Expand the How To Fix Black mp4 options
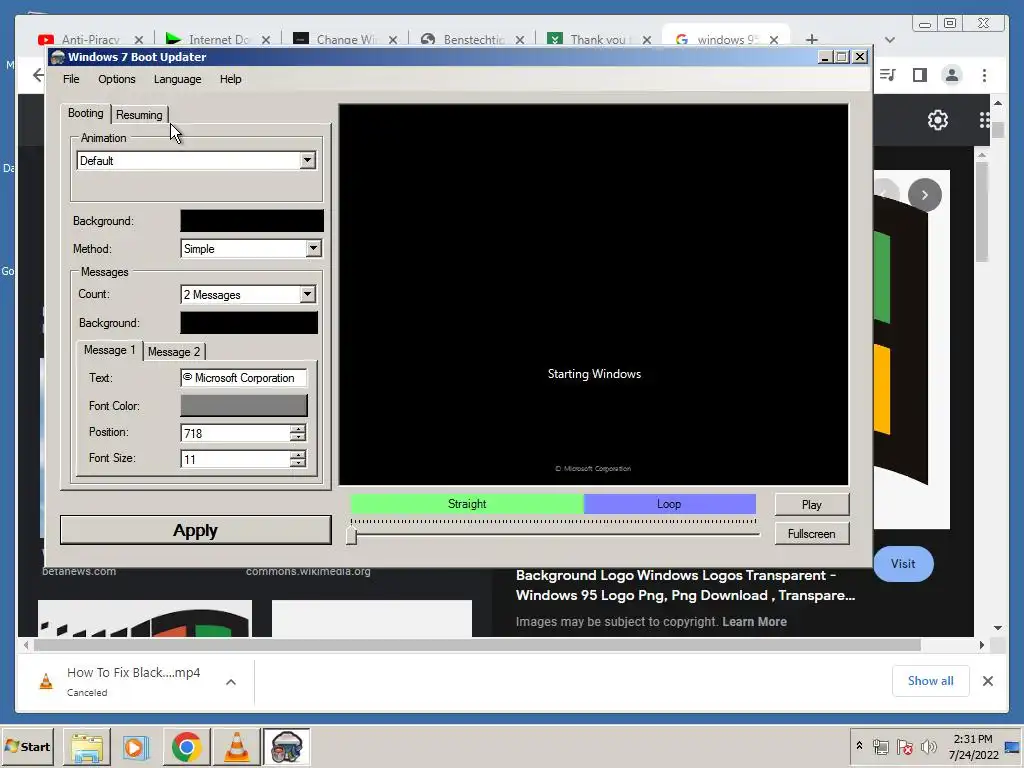This screenshot has height=768, width=1024. tap(231, 682)
